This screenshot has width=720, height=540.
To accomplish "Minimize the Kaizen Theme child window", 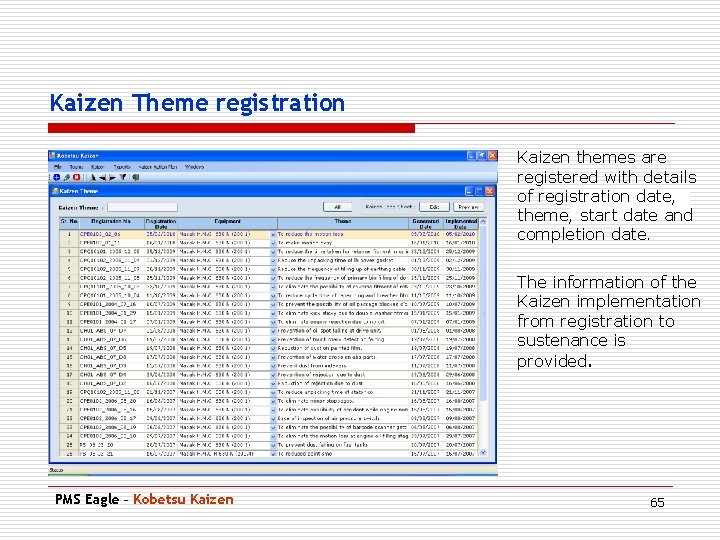I will (469, 191).
